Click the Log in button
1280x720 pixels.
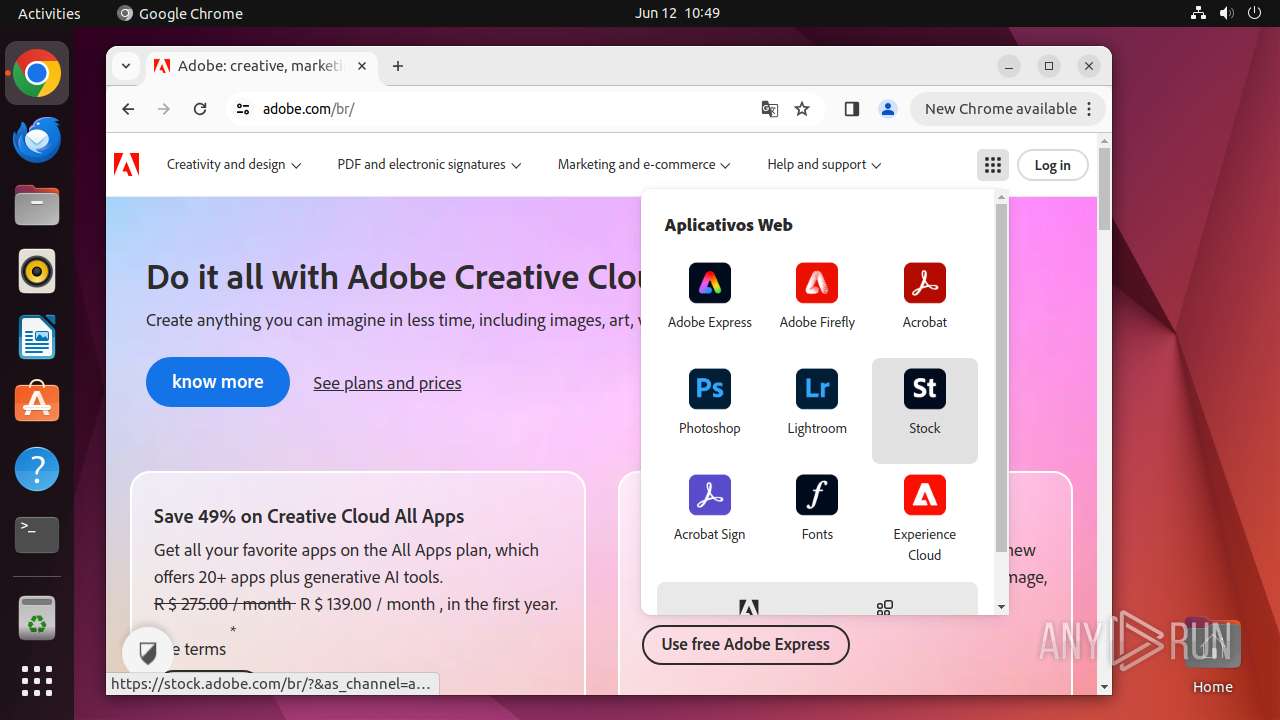pos(1052,165)
